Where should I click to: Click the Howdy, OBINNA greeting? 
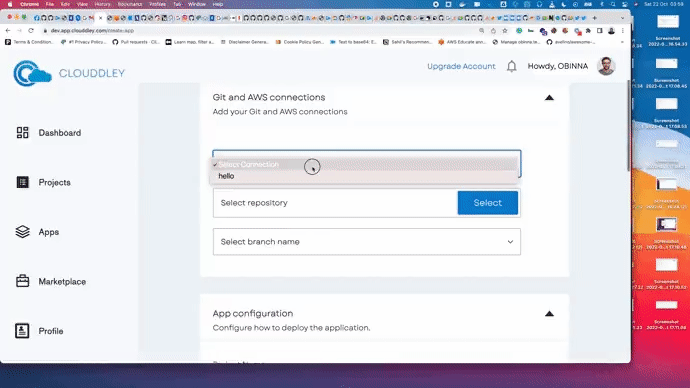[558, 66]
